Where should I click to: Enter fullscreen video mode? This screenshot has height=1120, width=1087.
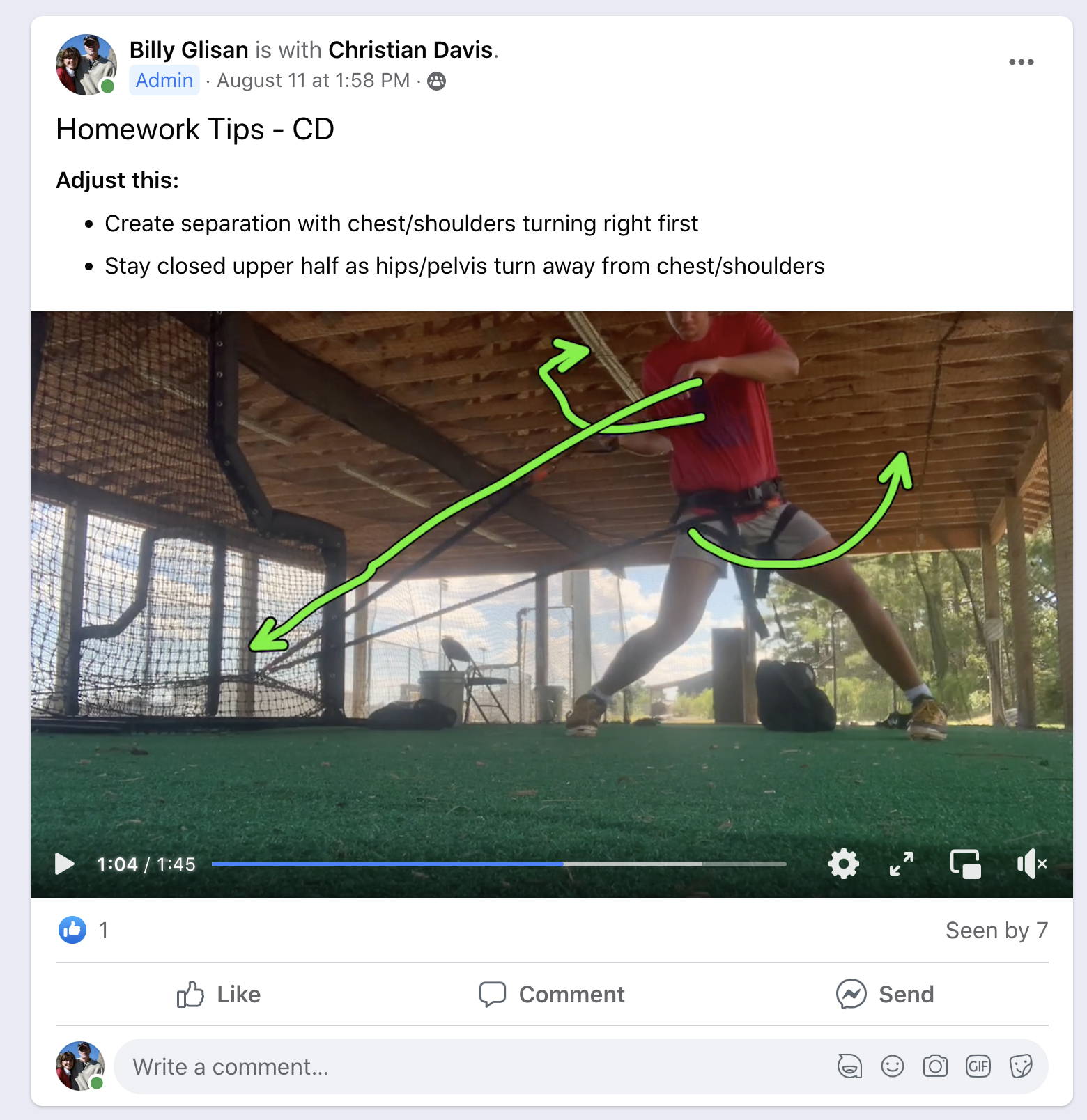click(x=902, y=864)
